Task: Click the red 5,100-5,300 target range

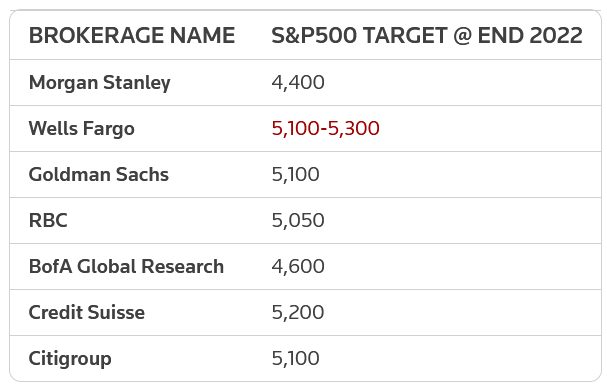Action: pos(326,128)
